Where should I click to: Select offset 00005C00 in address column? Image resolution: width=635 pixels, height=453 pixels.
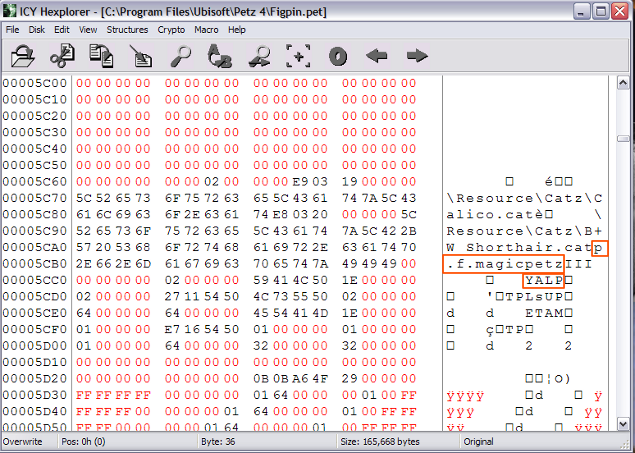click(x=35, y=83)
